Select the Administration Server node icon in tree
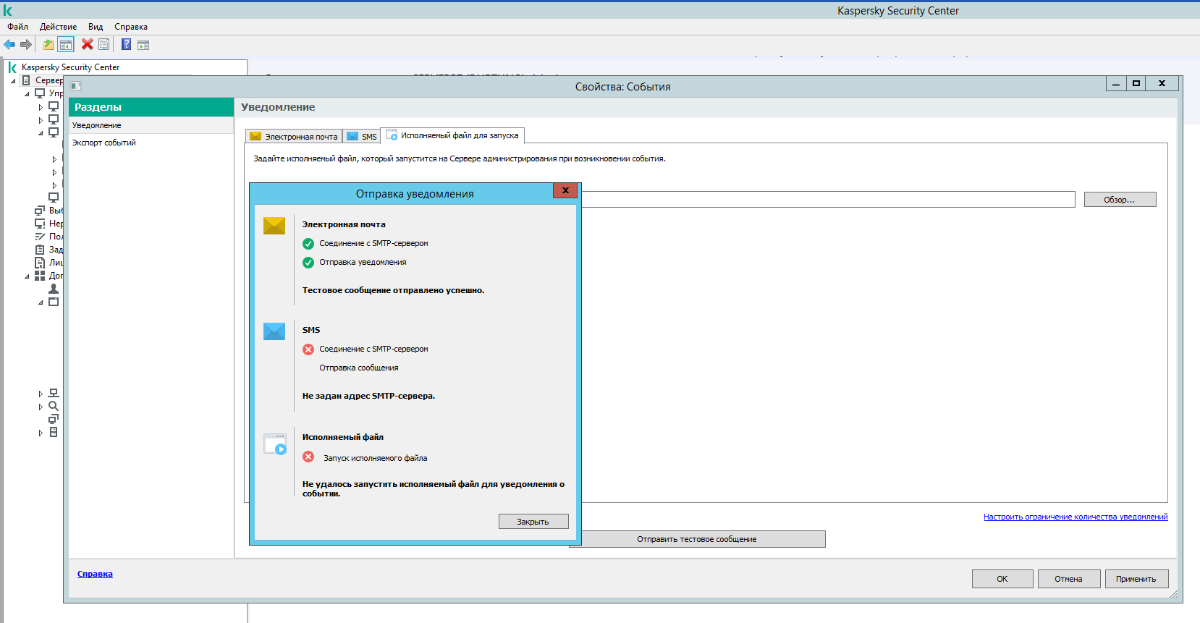This screenshot has width=1200, height=623. pyautogui.click(x=27, y=80)
